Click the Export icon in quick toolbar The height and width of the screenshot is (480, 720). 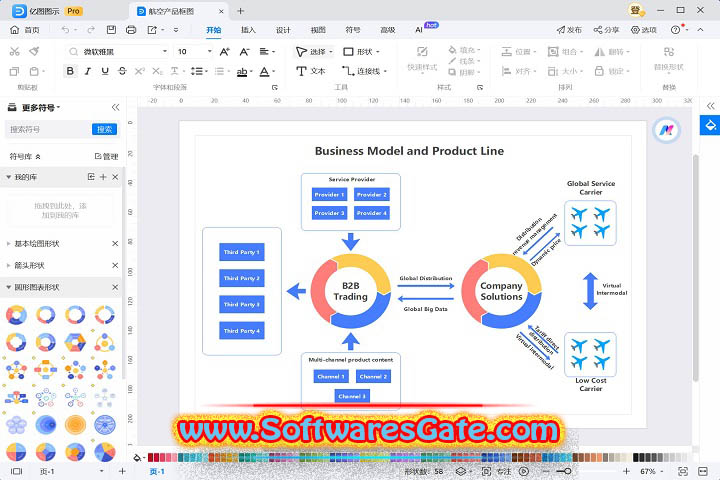tap(152, 30)
